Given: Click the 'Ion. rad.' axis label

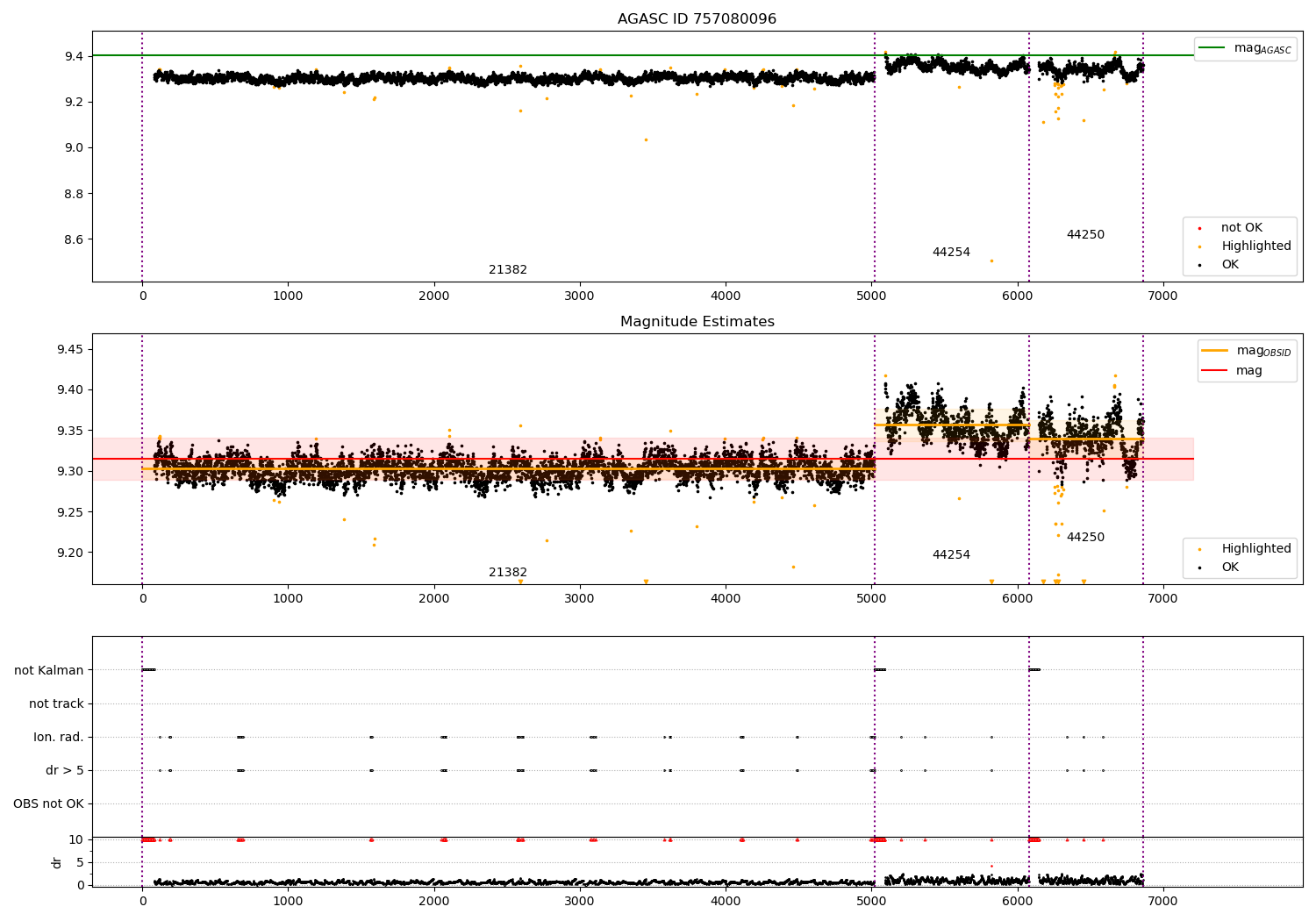Looking at the screenshot, I should pyautogui.click(x=59, y=738).
